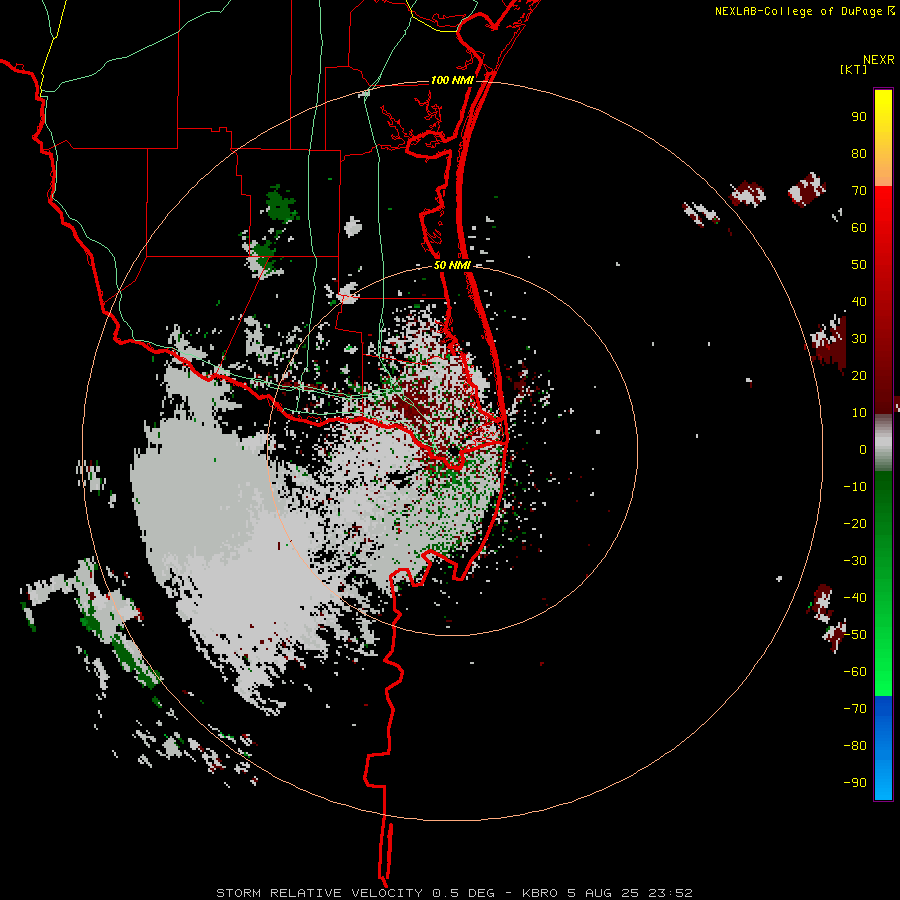
Task: Select the 10 value on the velocity scale
Action: pos(859,413)
